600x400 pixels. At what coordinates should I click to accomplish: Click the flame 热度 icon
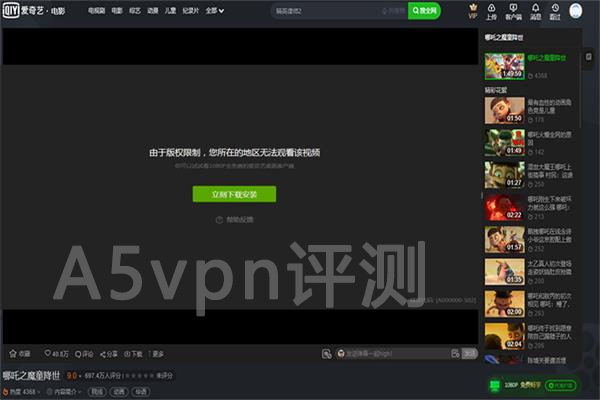[5, 392]
